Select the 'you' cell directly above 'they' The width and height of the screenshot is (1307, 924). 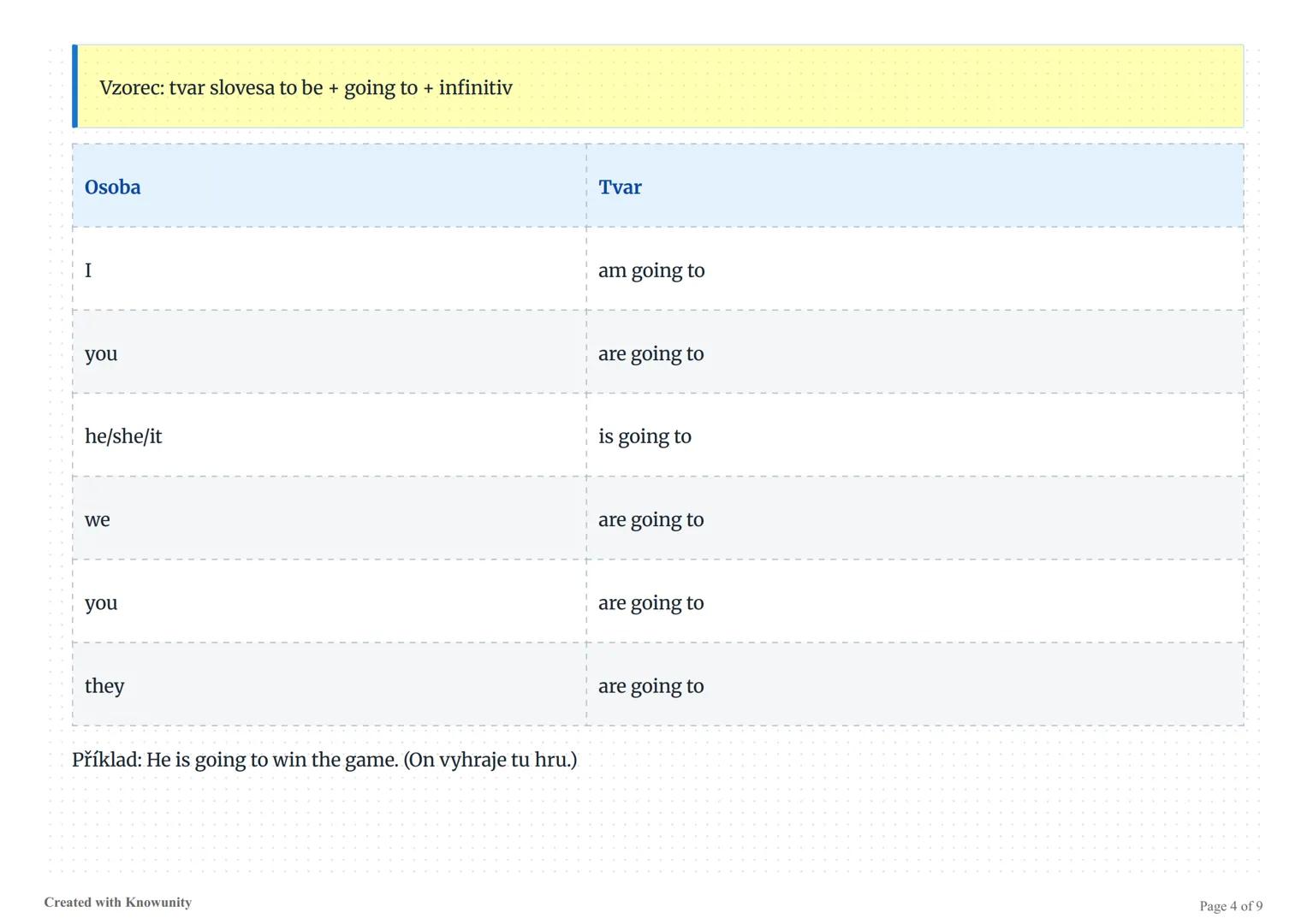[x=101, y=602]
